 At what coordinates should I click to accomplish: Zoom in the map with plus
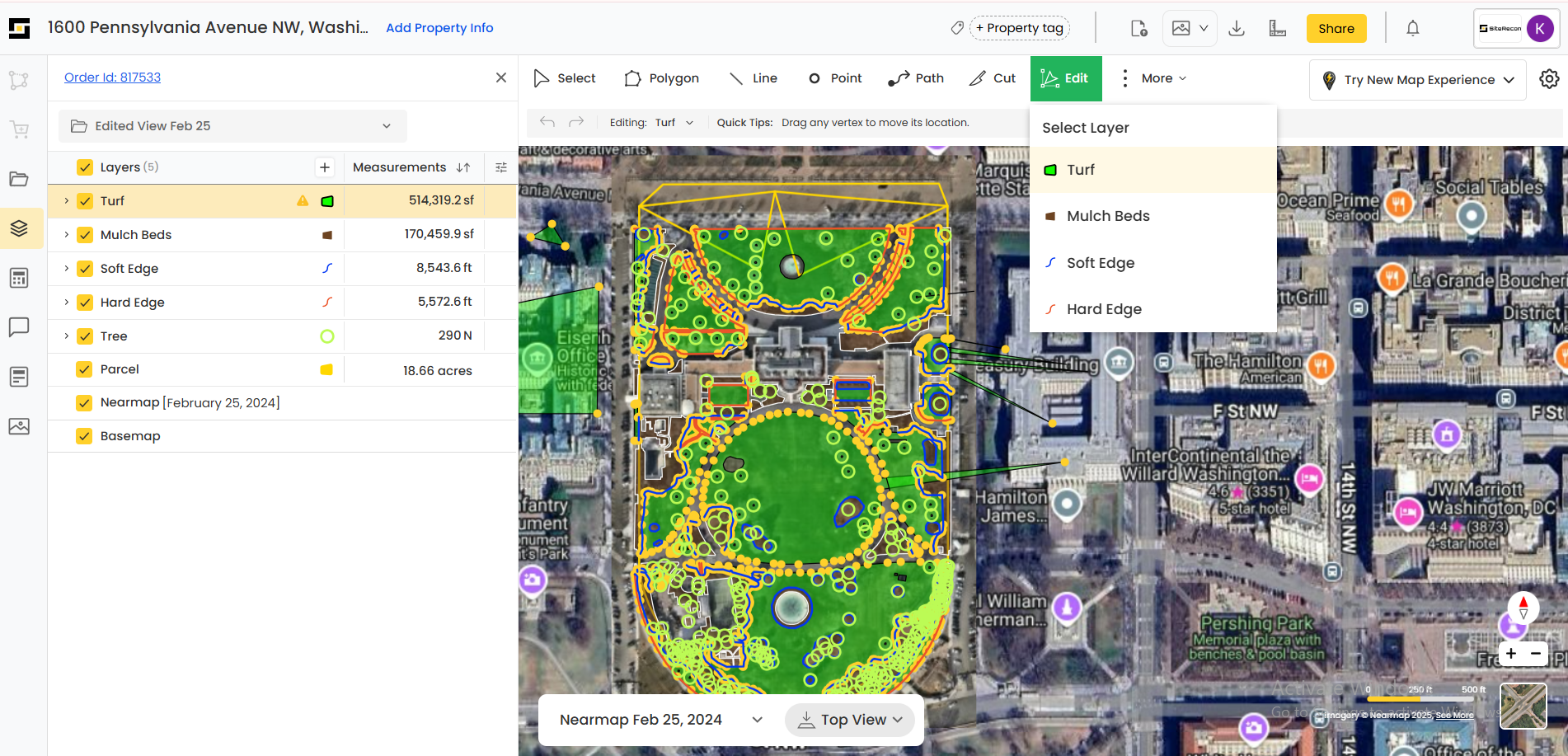tap(1510, 654)
